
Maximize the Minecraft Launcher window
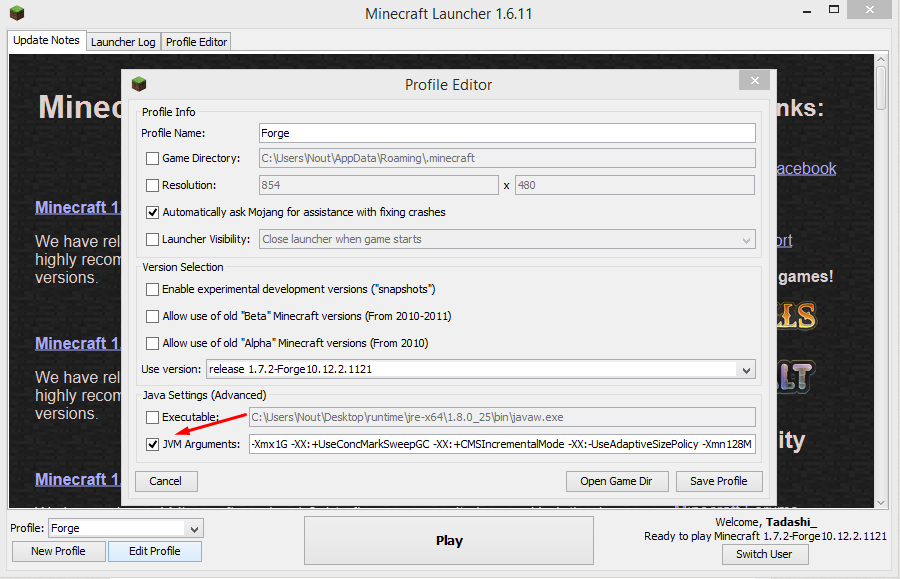click(x=833, y=9)
